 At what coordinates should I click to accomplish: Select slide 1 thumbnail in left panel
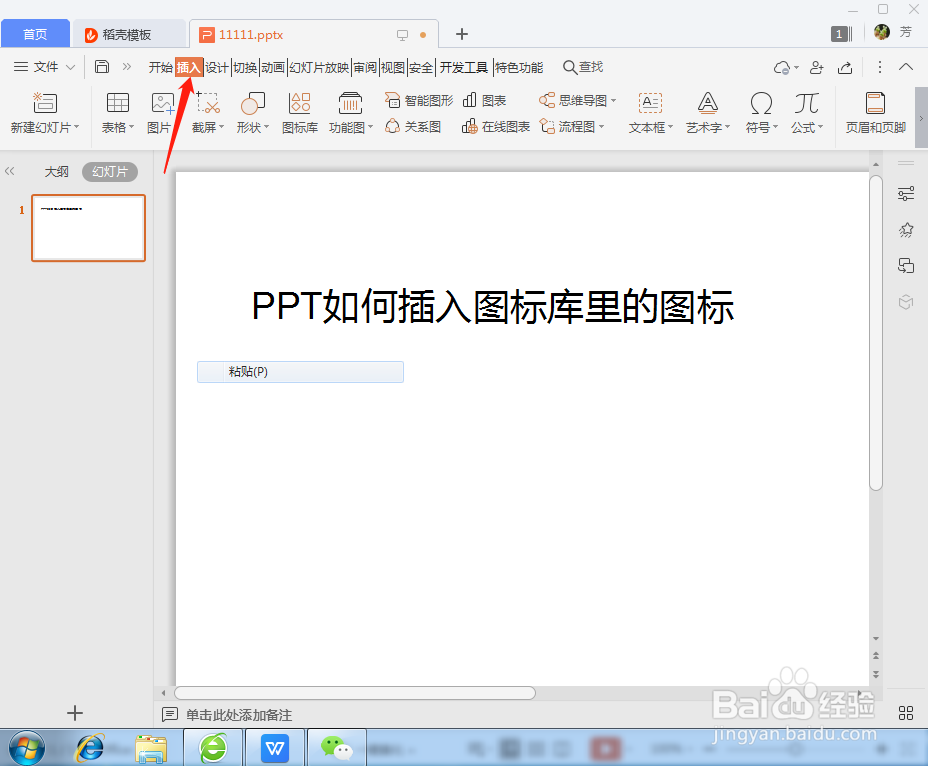pos(88,228)
